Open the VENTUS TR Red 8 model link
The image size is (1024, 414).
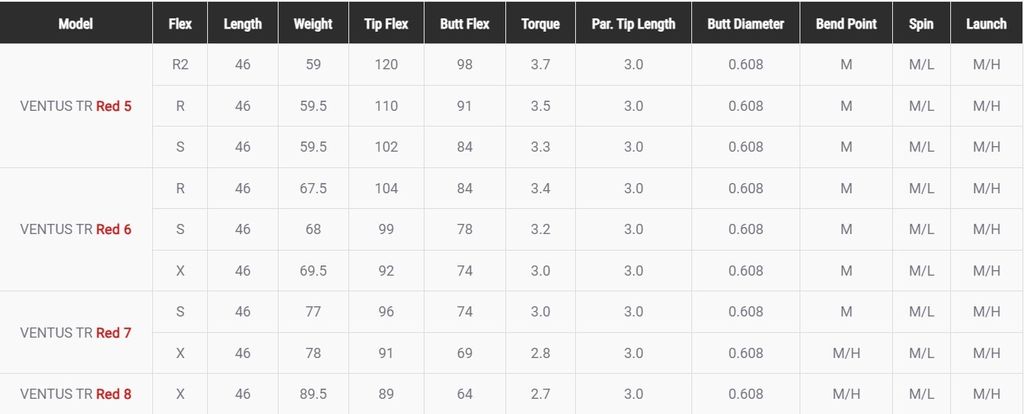tap(76, 394)
